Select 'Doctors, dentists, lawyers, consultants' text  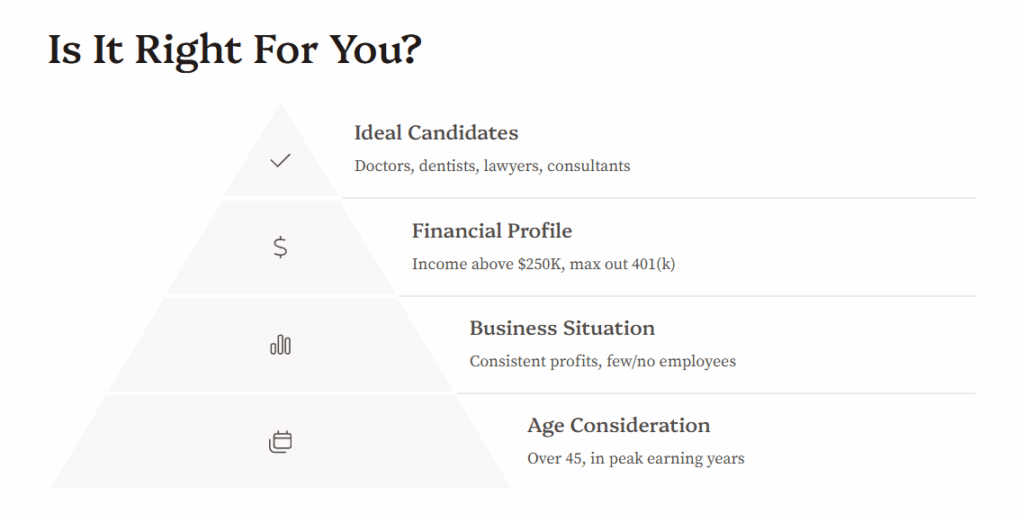click(x=492, y=166)
